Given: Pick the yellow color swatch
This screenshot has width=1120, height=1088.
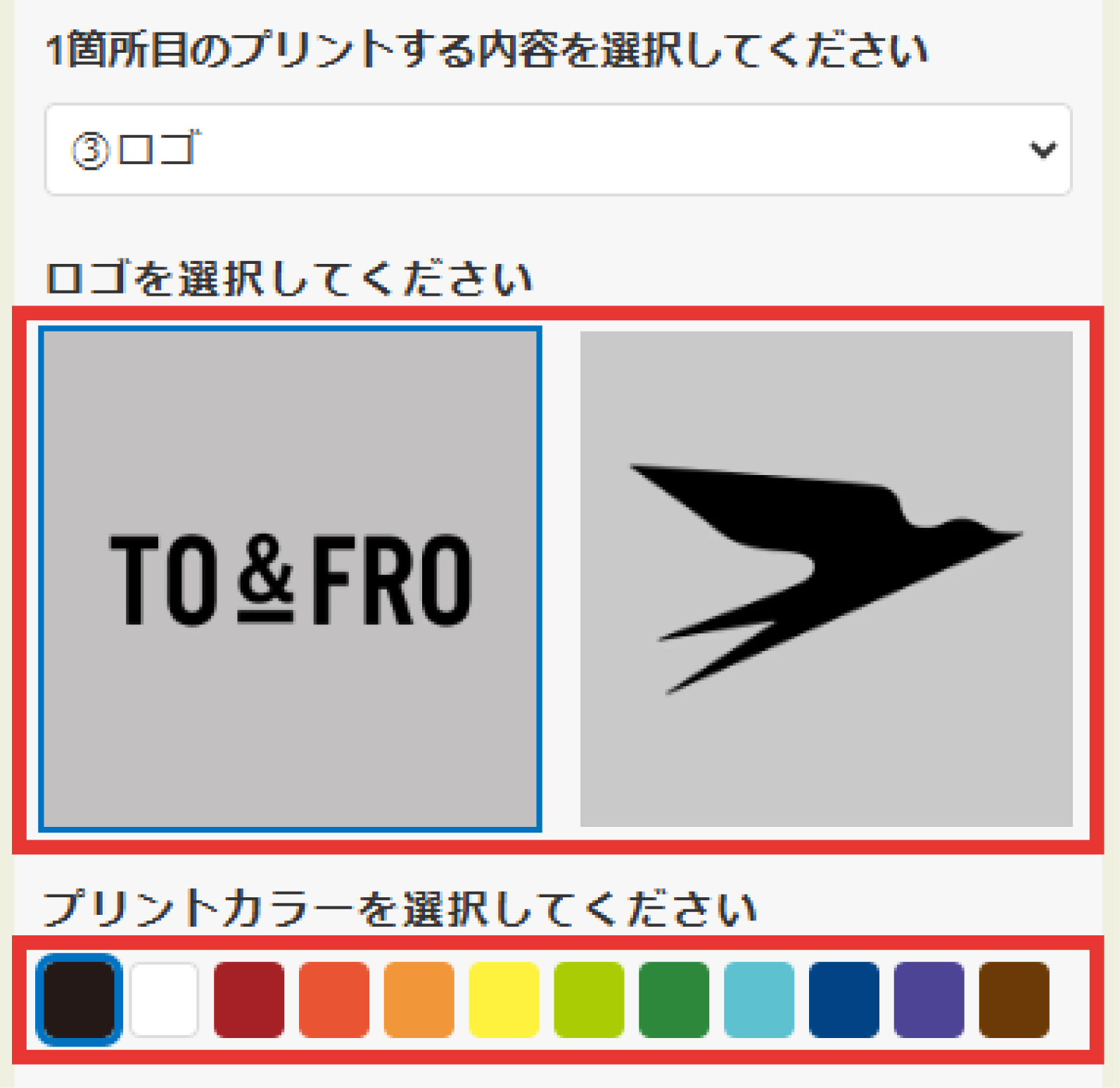Looking at the screenshot, I should 504,999.
